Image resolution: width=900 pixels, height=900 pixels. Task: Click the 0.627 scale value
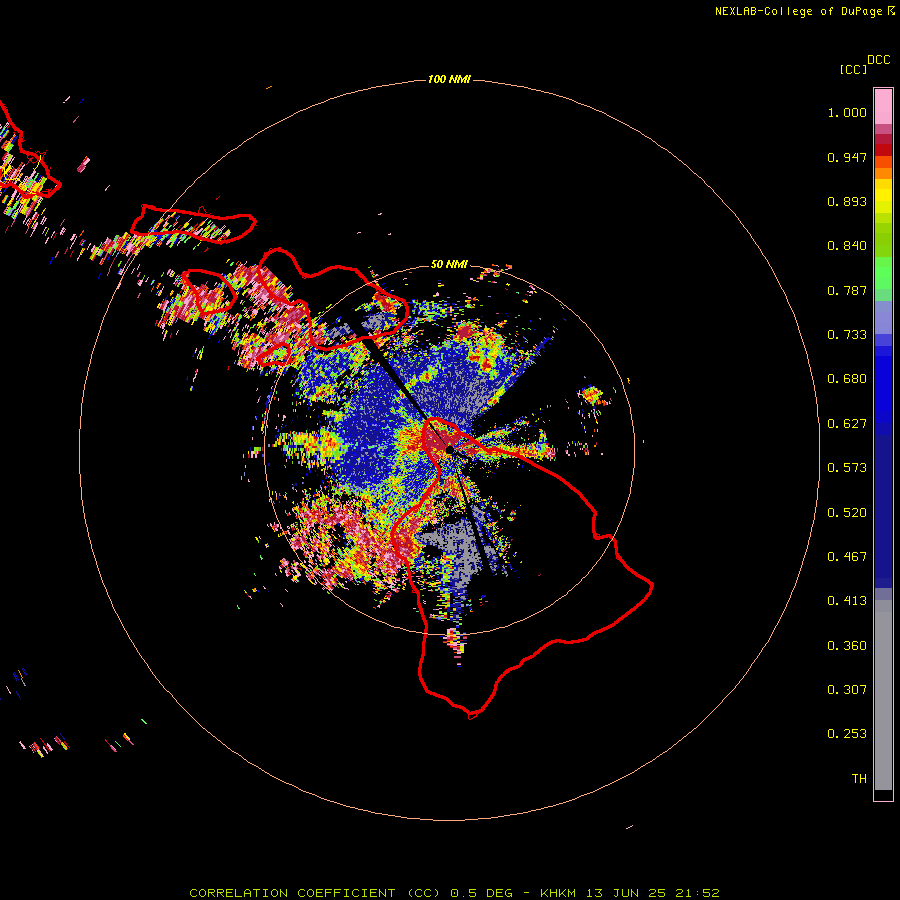coord(847,424)
